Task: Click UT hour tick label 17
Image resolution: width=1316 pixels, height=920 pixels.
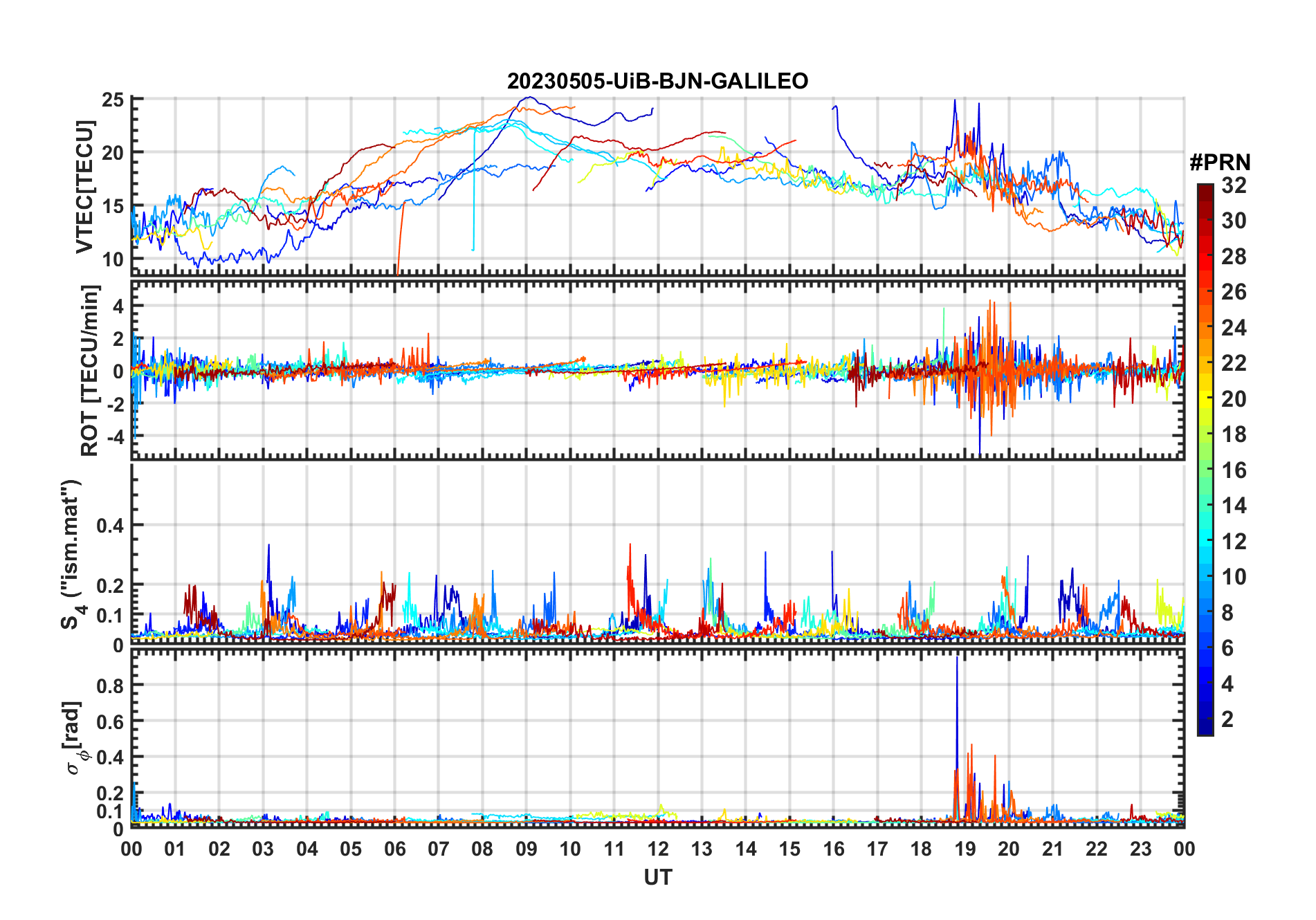Action: [877, 849]
